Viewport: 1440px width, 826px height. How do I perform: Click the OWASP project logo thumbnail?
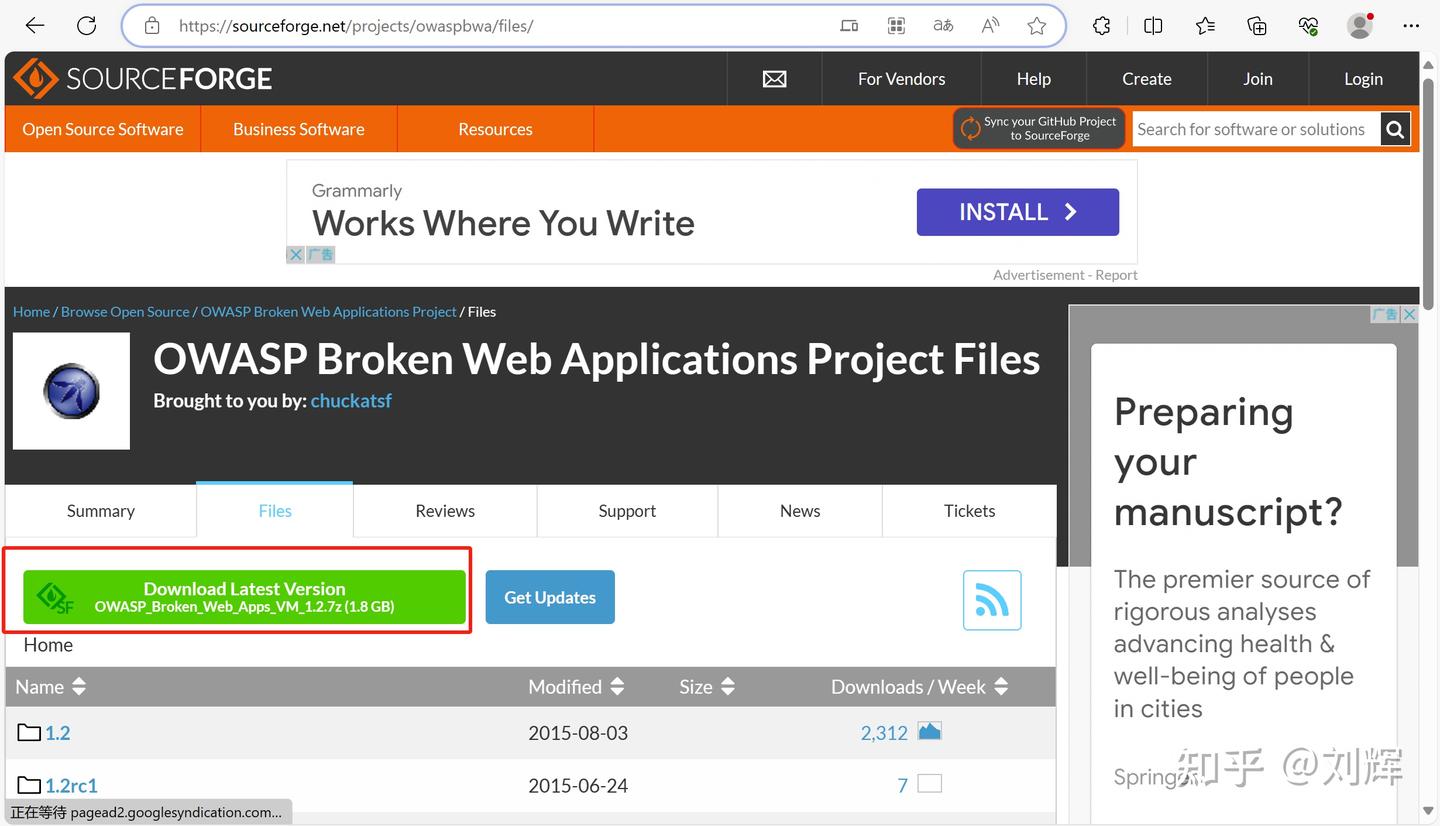click(x=71, y=391)
